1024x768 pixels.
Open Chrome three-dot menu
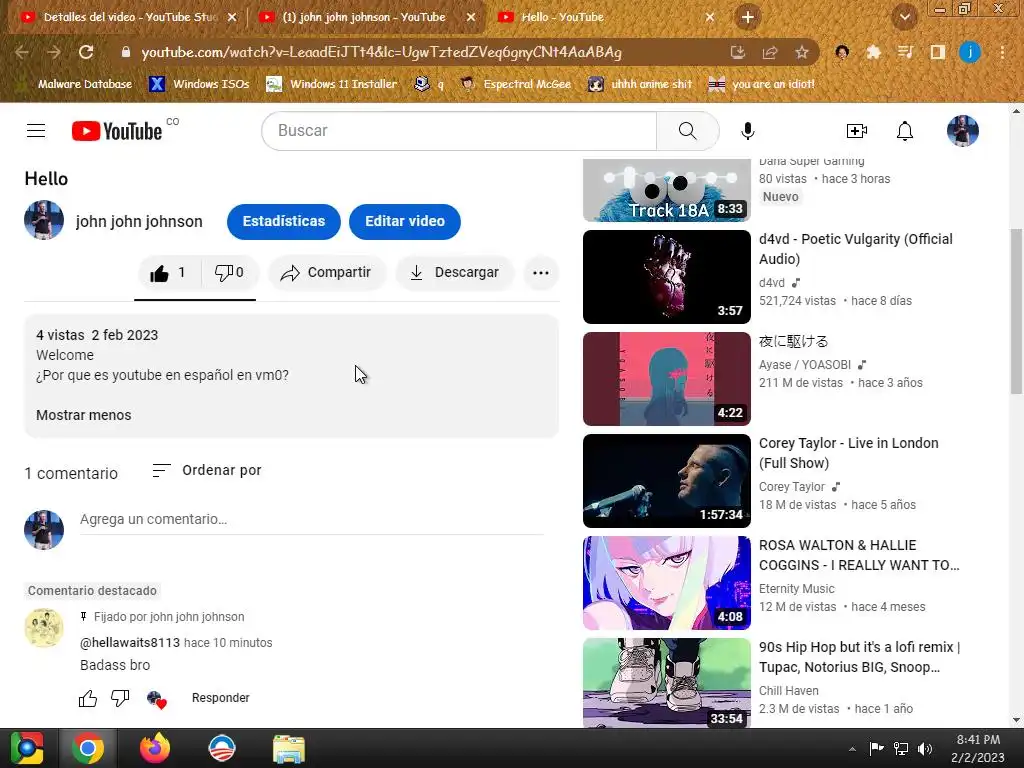[1002, 52]
